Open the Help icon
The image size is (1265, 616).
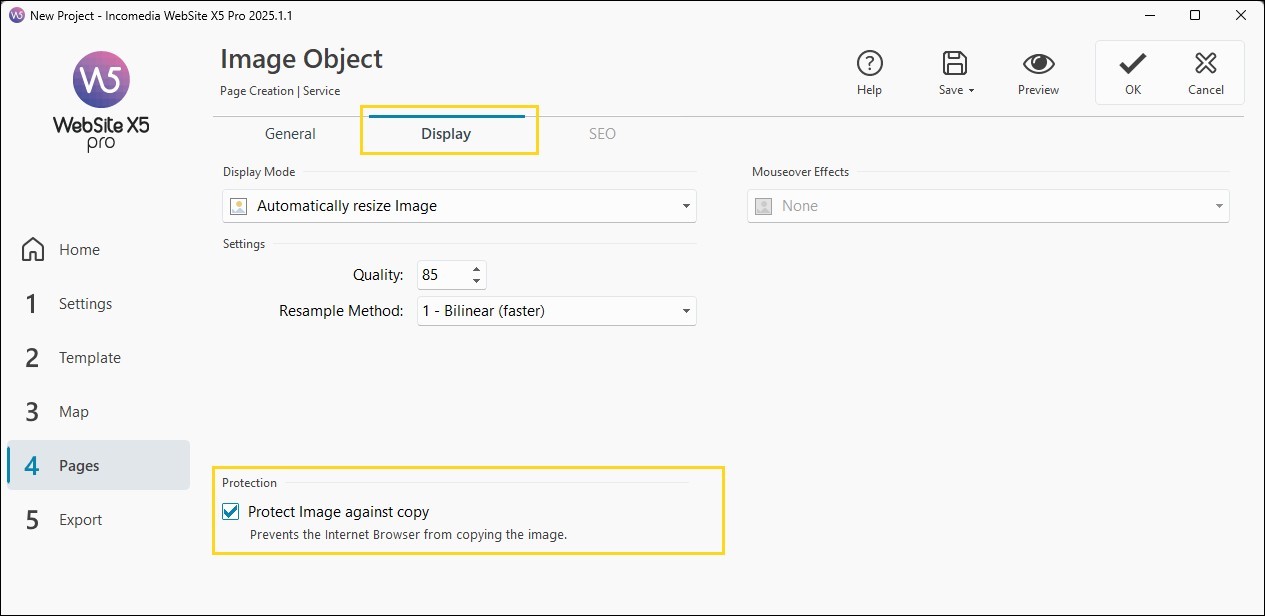tap(869, 64)
